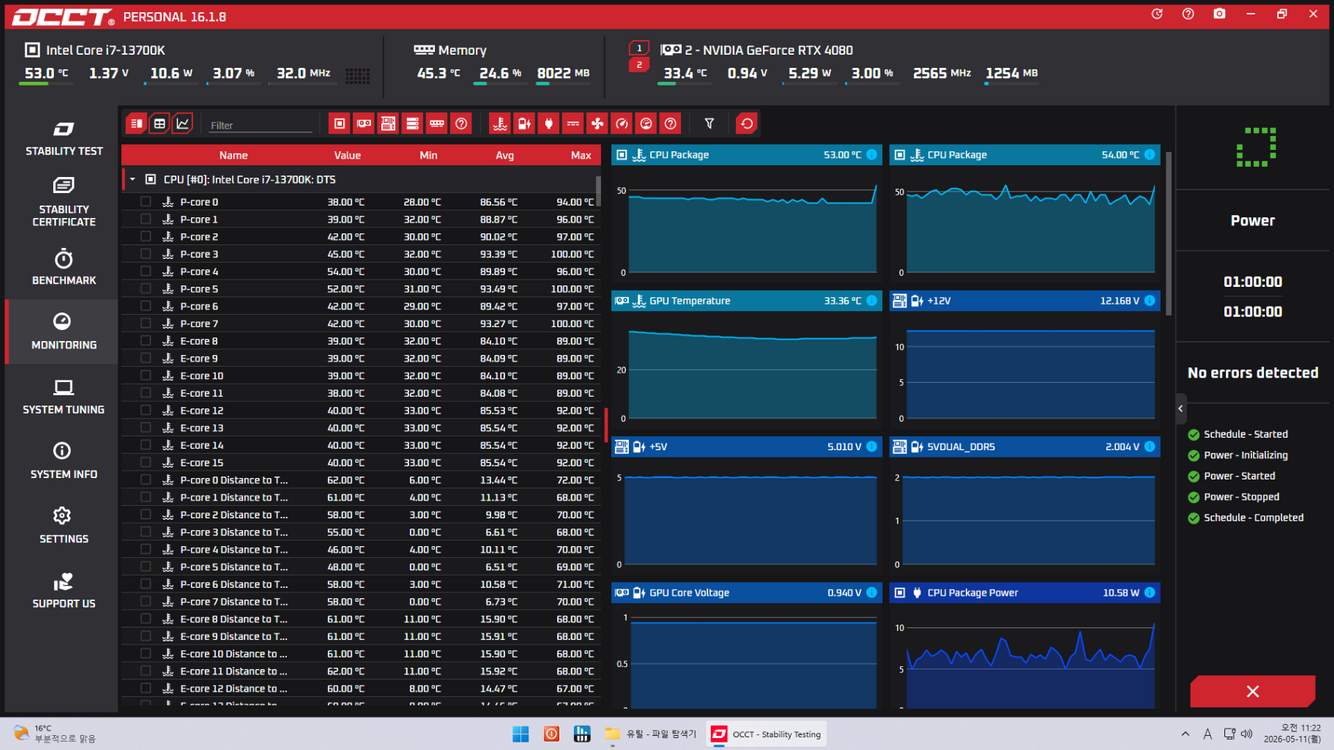The width and height of the screenshot is (1334, 750).
Task: Check the P-core 3 checkbox
Action: [x=146, y=254]
